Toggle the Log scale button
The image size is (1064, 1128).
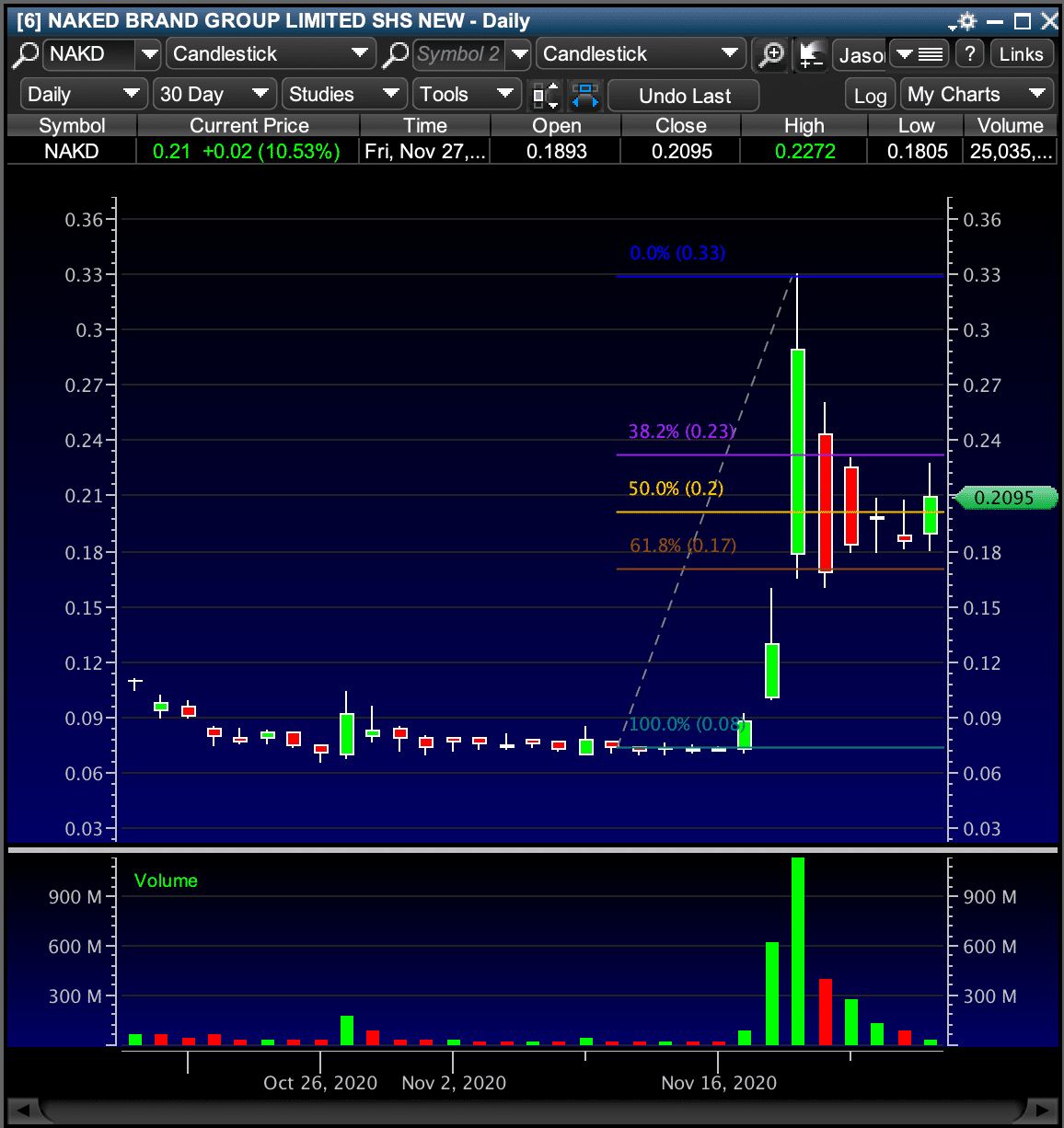[x=870, y=96]
